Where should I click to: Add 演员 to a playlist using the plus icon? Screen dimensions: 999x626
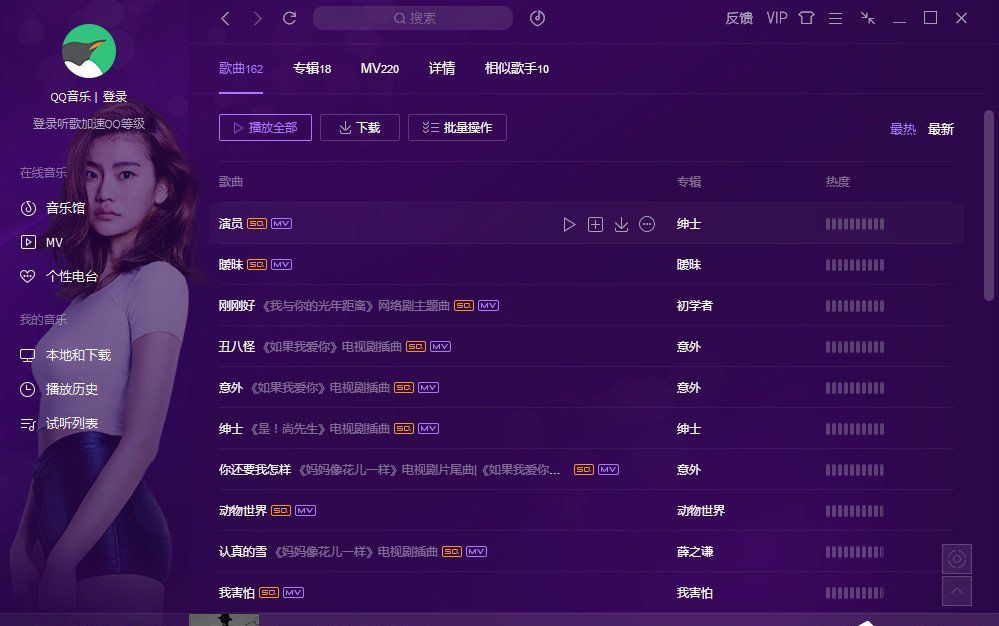pyautogui.click(x=596, y=224)
